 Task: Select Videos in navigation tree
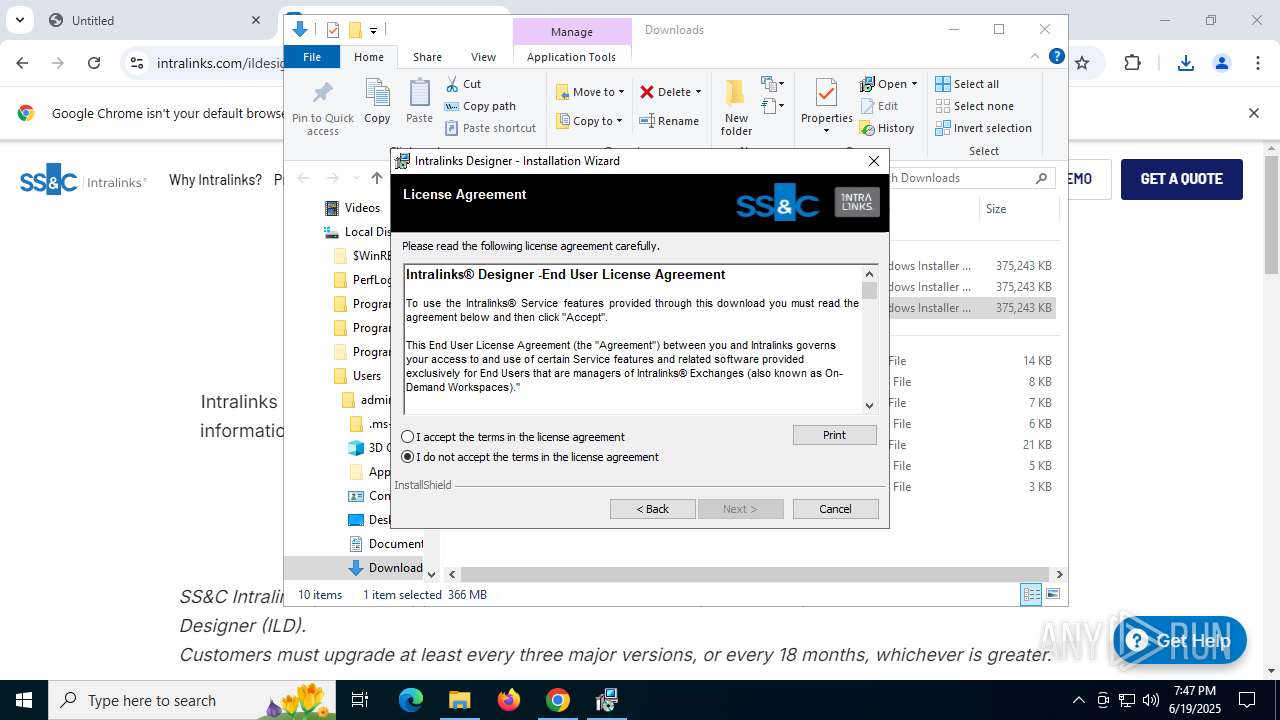coord(362,208)
